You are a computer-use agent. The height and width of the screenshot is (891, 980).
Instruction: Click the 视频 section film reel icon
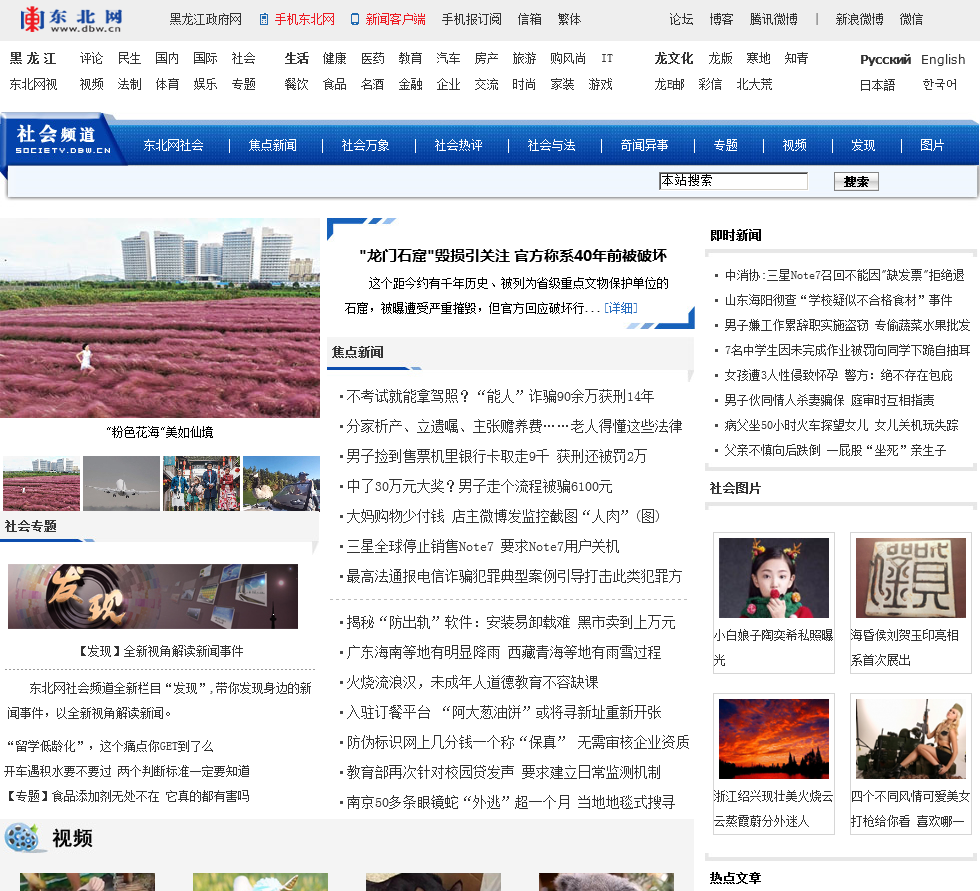[24, 838]
